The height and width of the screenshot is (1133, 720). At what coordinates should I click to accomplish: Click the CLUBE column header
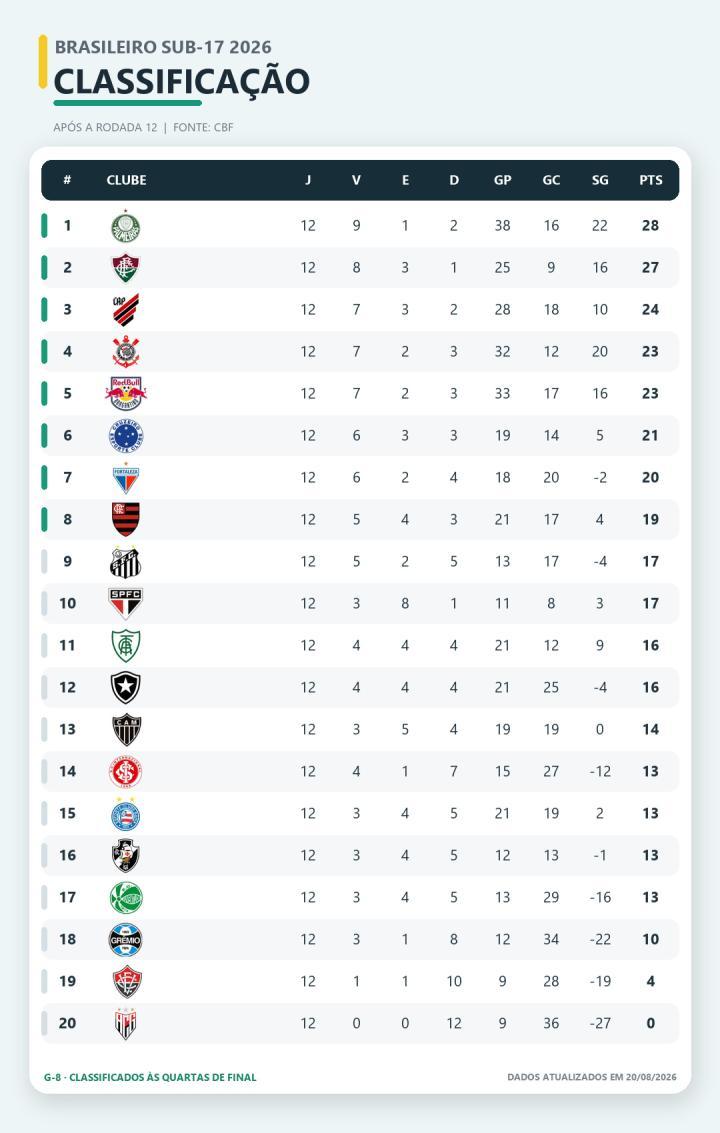click(x=127, y=181)
